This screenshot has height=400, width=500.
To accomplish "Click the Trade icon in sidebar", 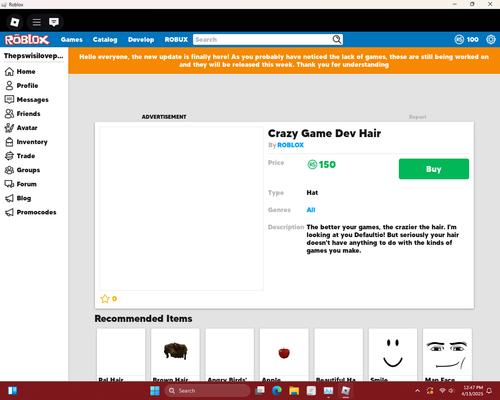I will (x=9, y=156).
